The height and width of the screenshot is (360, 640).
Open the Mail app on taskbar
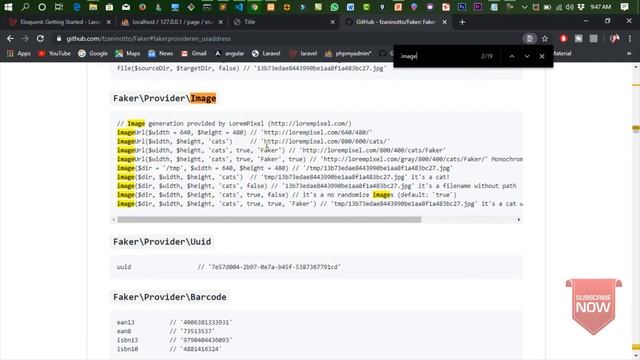[x=126, y=7]
